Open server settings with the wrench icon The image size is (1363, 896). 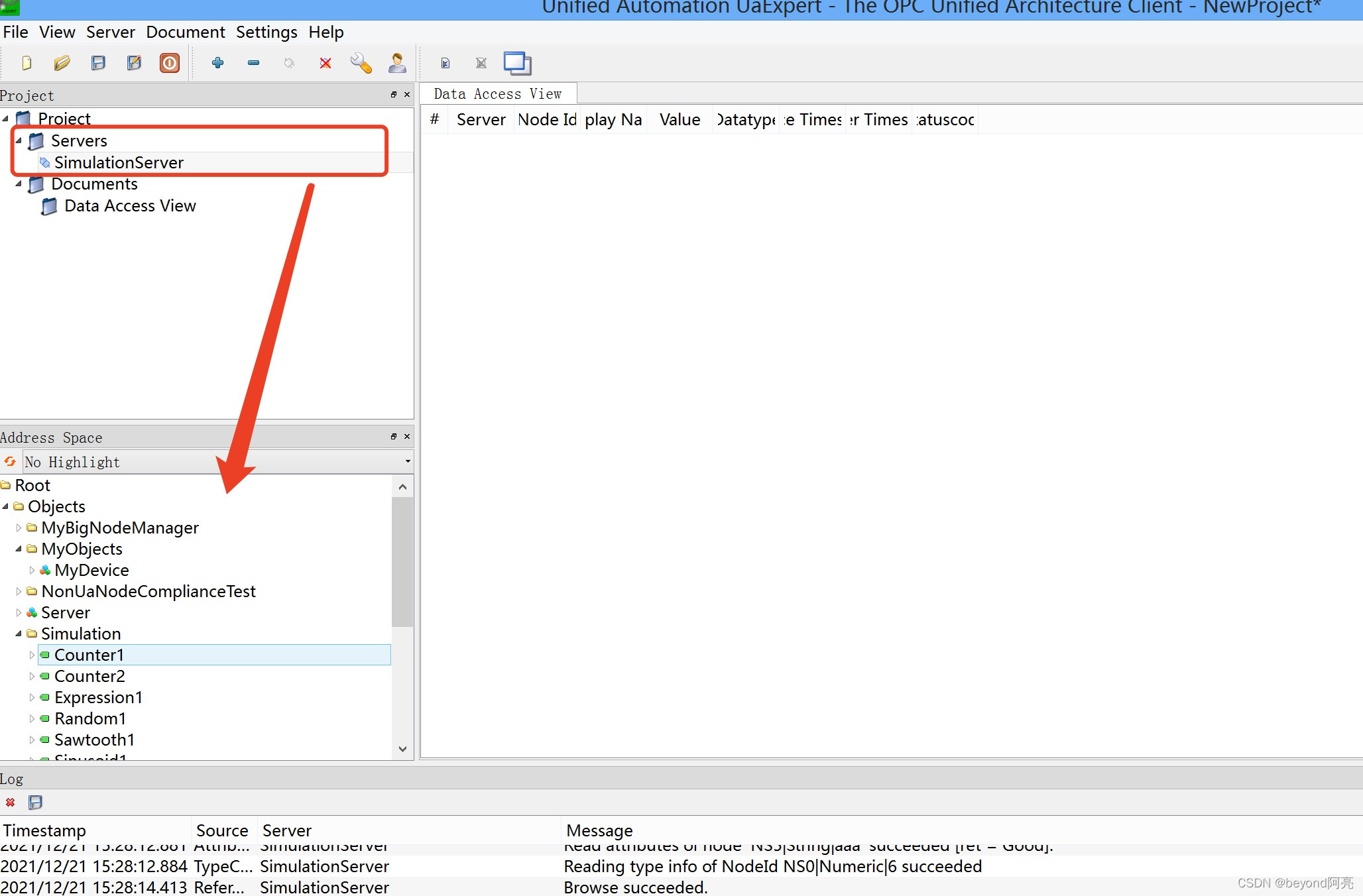[x=361, y=63]
